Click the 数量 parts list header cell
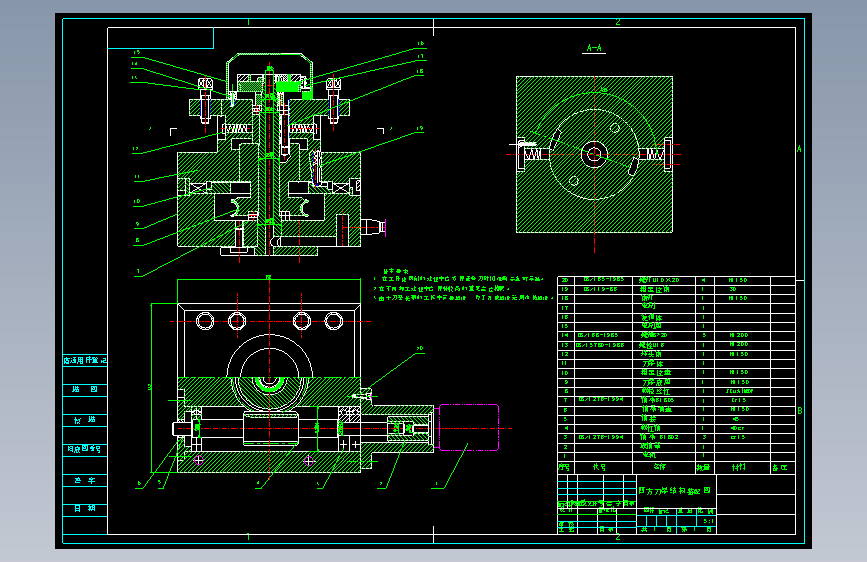Viewport: 867px width, 562px height. click(x=704, y=467)
